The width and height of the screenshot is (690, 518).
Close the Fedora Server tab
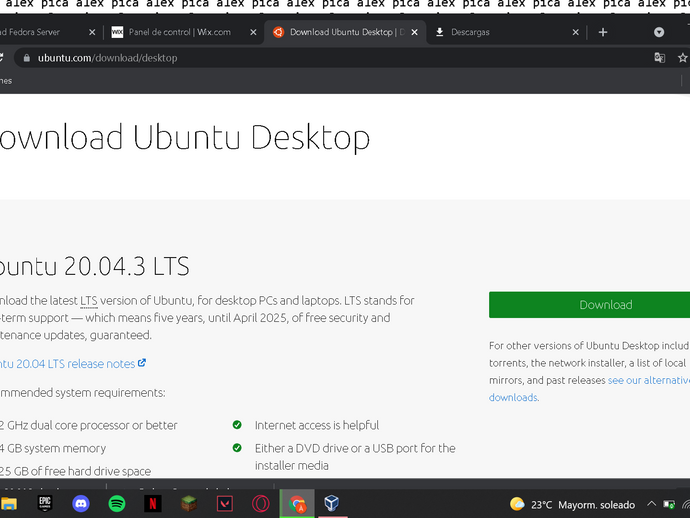(x=92, y=32)
